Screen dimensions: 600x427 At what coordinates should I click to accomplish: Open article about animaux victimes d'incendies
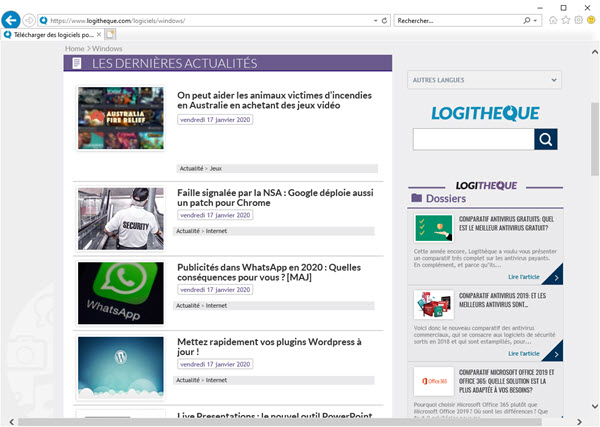click(274, 100)
